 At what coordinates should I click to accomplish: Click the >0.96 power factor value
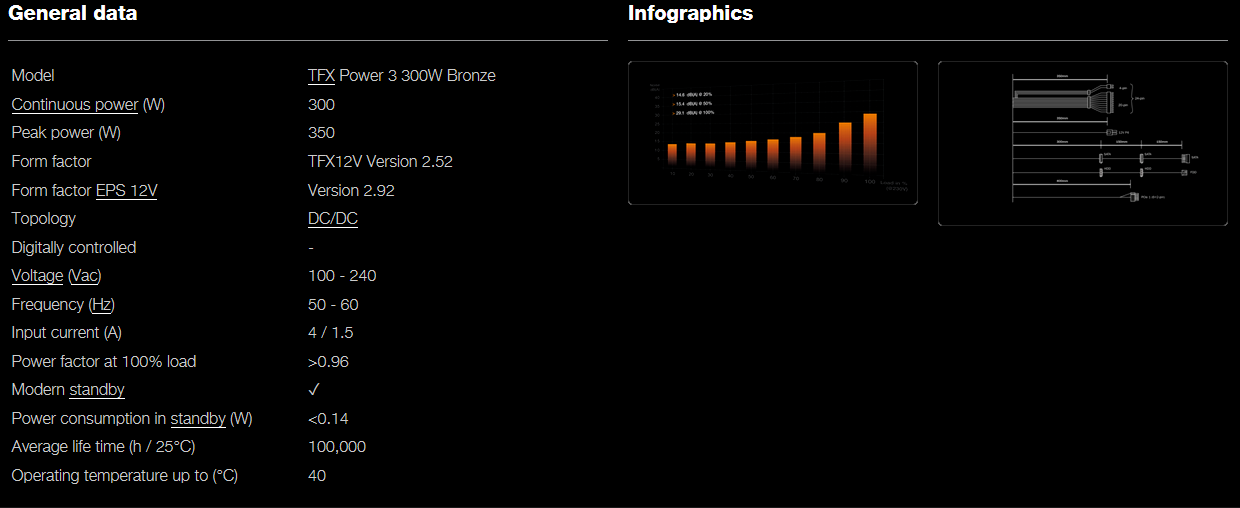328,361
